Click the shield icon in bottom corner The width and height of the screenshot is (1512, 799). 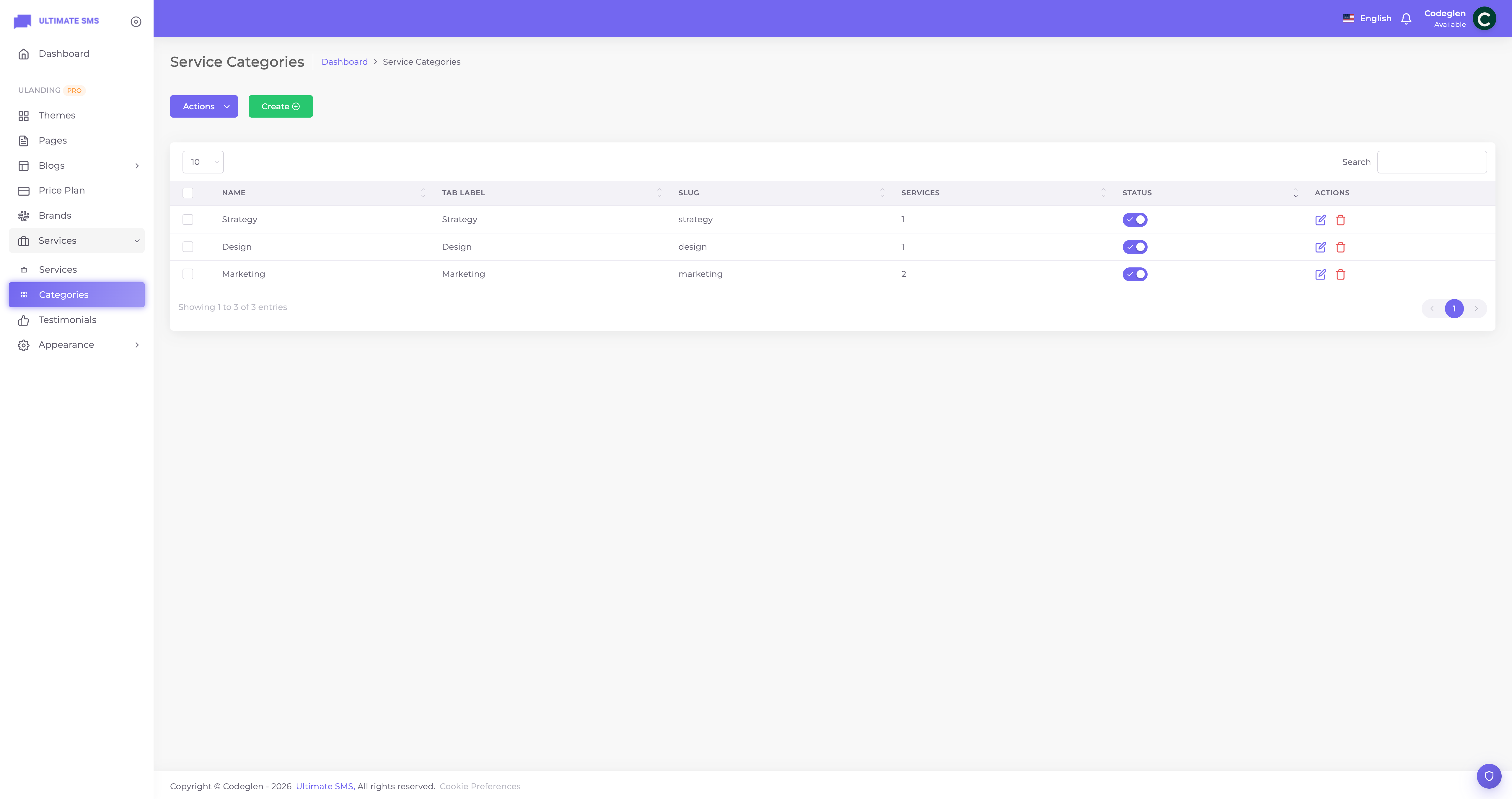1489,776
